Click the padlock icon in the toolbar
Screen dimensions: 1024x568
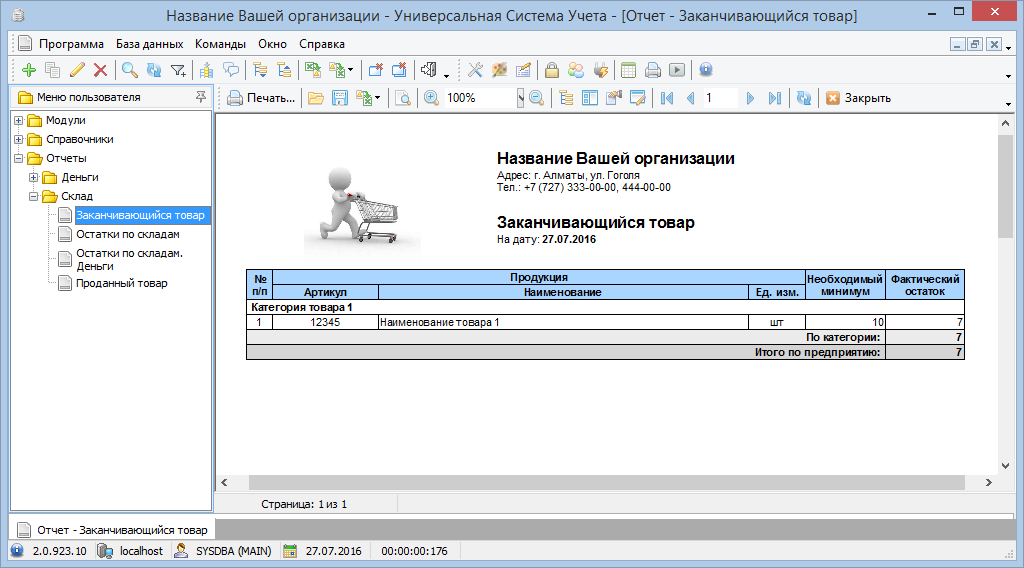(x=551, y=70)
